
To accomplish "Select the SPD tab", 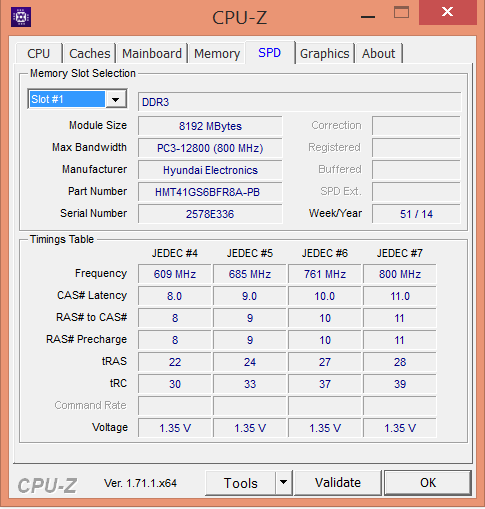I will point(270,53).
